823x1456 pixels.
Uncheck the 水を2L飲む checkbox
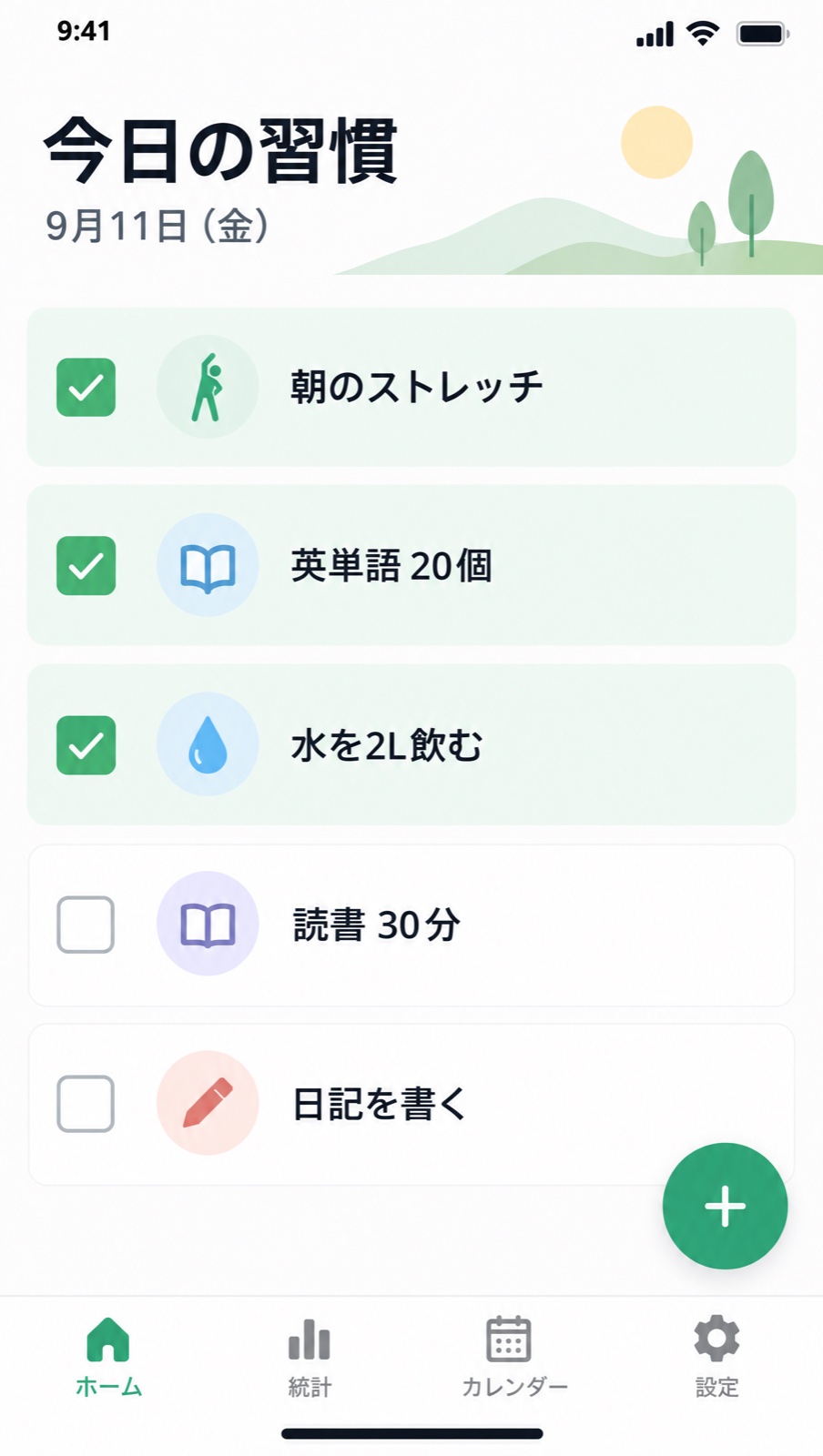click(86, 745)
